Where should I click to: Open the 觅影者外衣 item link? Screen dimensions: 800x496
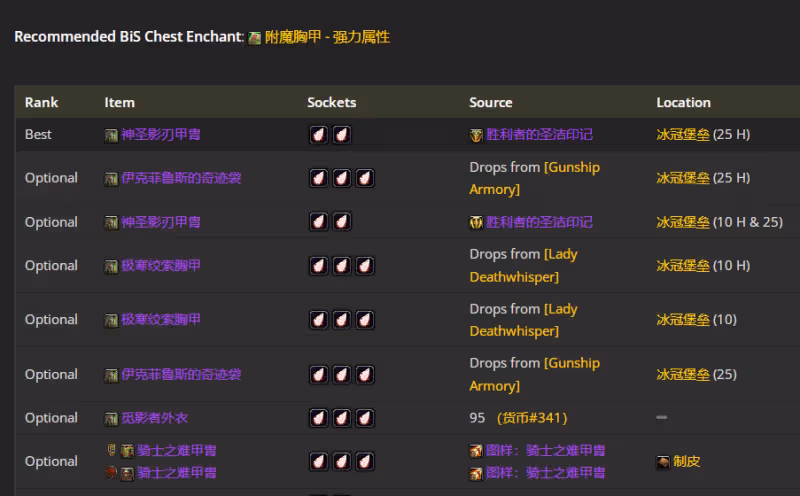coord(154,418)
